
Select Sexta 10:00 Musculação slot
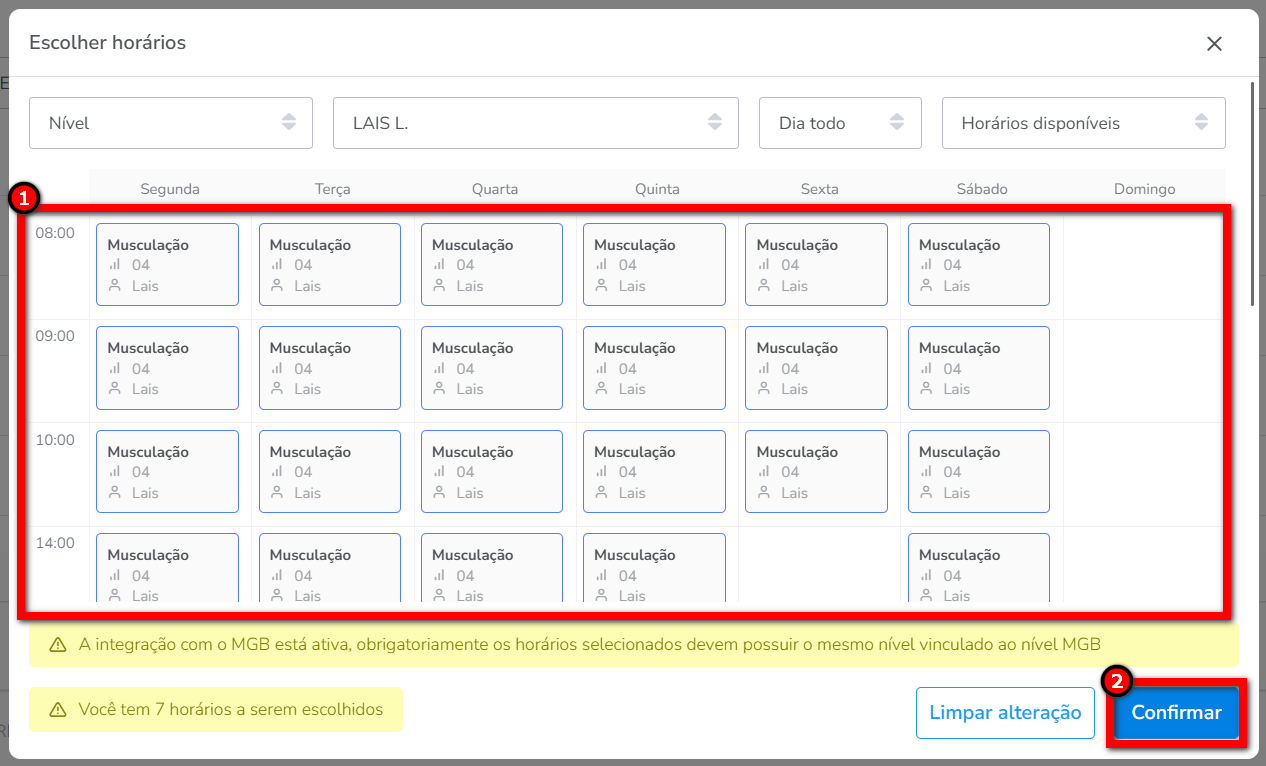[x=816, y=471]
